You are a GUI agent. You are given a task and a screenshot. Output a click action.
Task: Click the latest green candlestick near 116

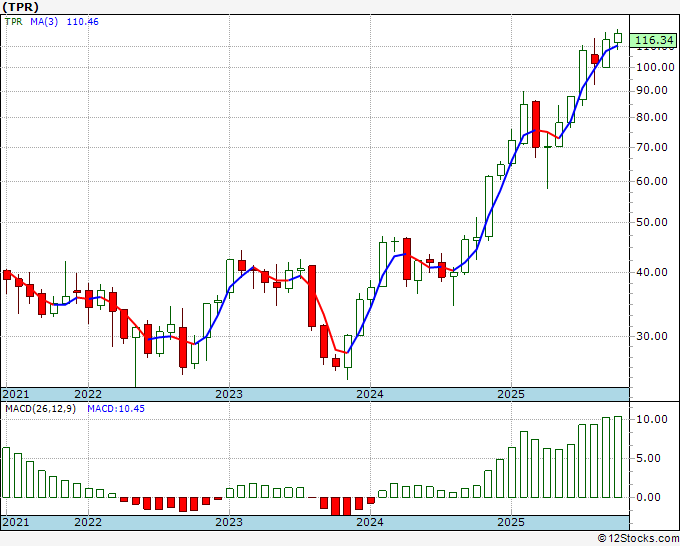(618, 38)
